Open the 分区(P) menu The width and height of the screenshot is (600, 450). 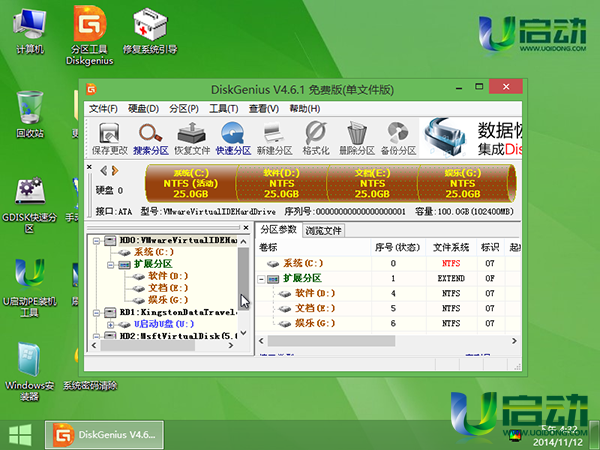[184, 109]
